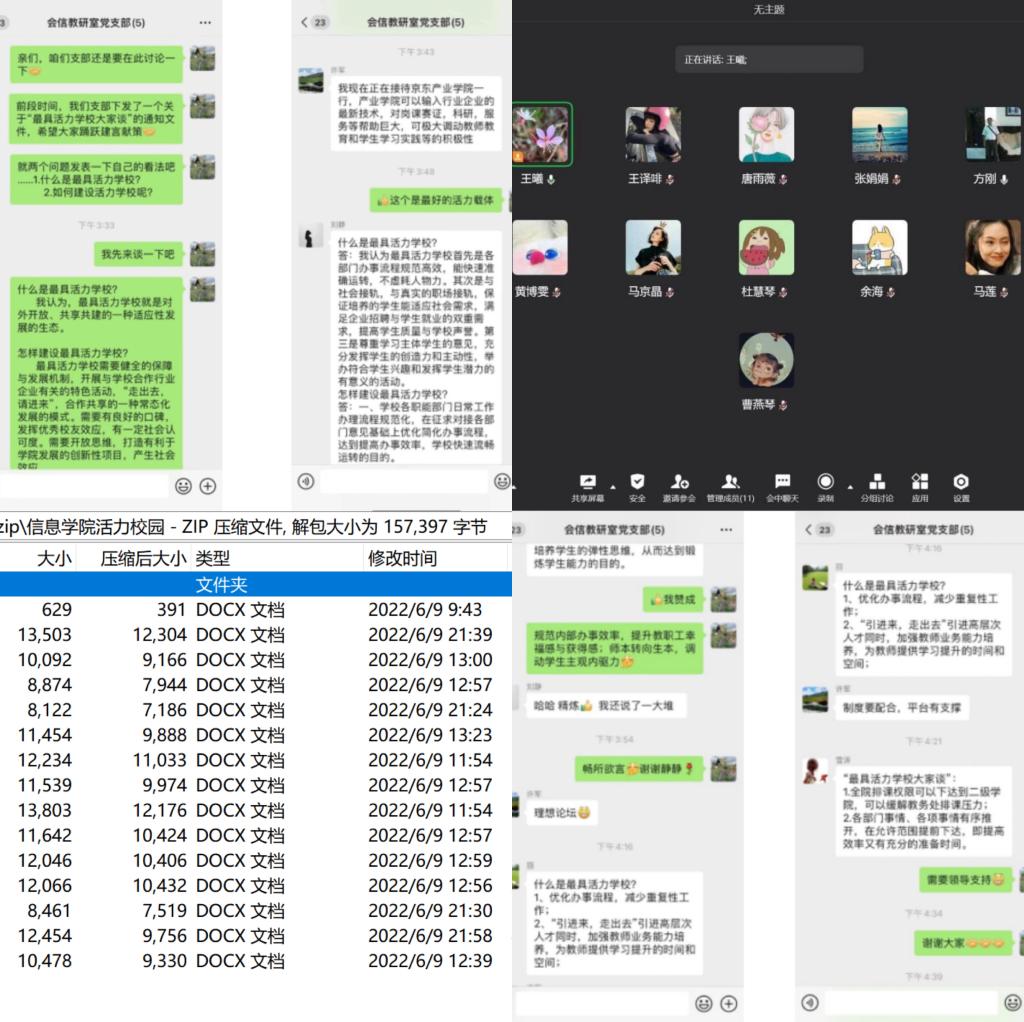This screenshot has width=1024, height=1022.
Task: Start recording with the 录制 icon
Action: pyautogui.click(x=826, y=482)
